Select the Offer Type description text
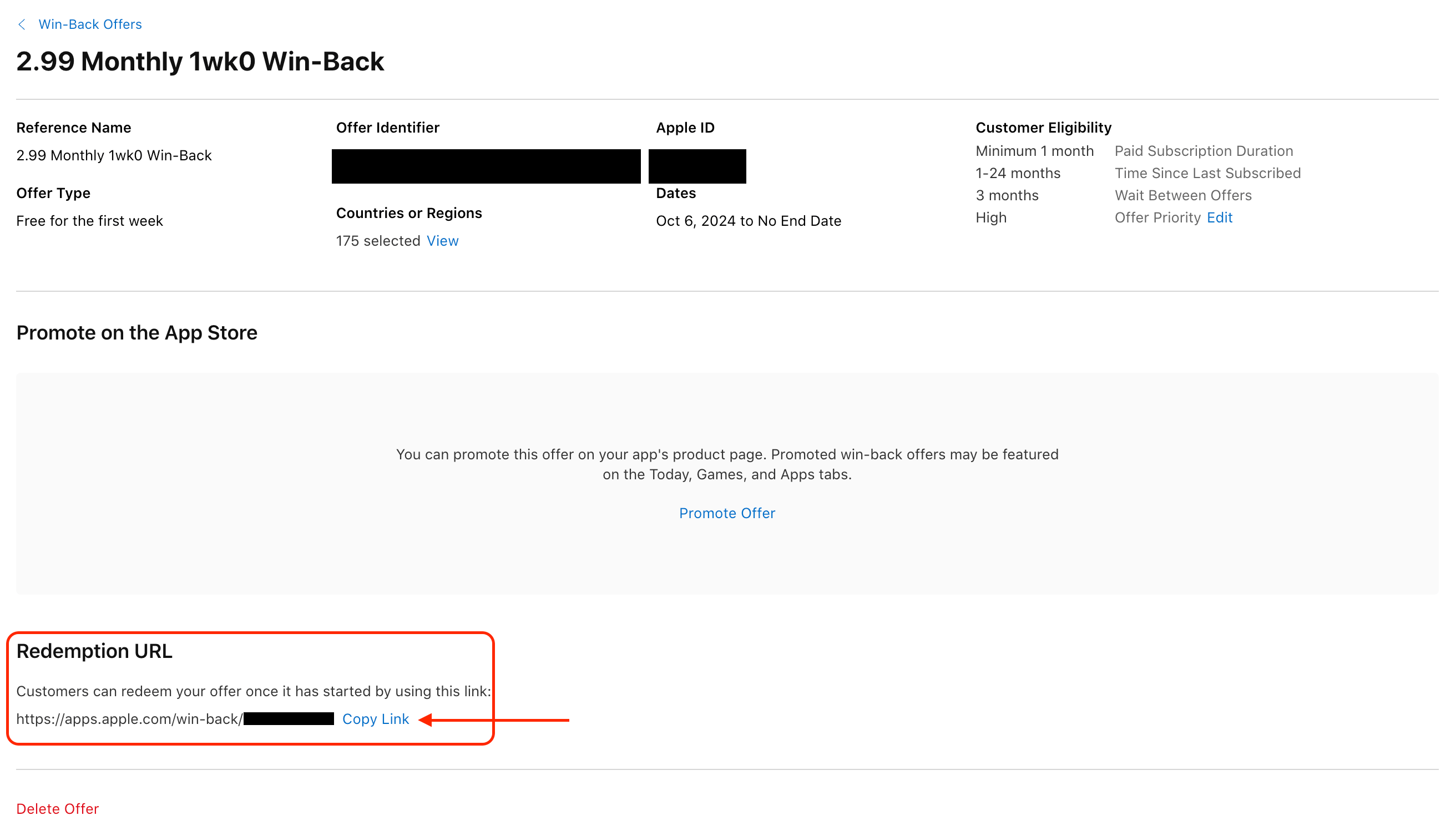The width and height of the screenshot is (1456, 831). click(89, 220)
